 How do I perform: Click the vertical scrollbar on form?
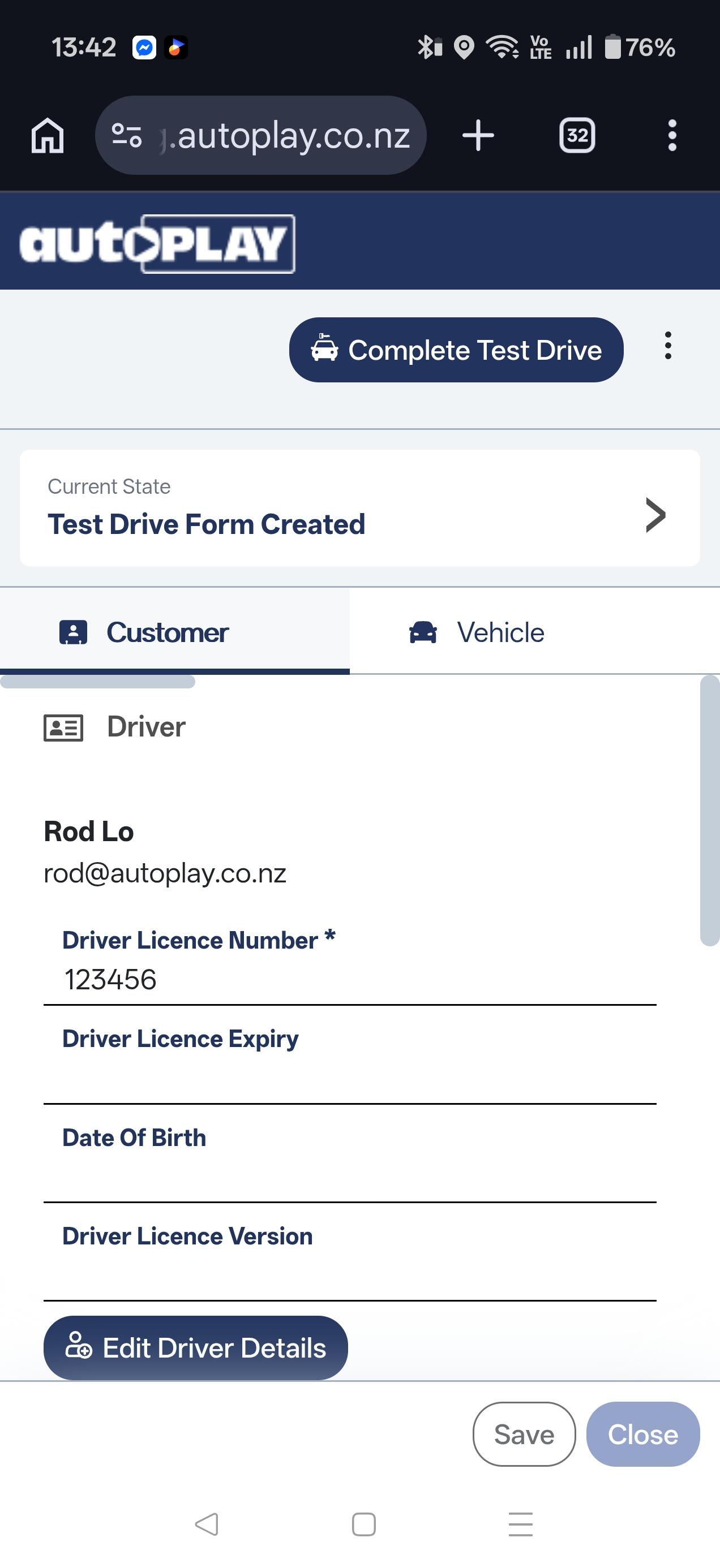pyautogui.click(x=710, y=809)
